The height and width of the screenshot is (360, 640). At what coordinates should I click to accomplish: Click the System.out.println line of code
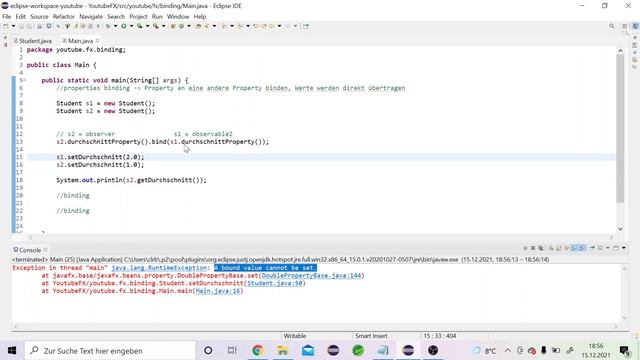pos(131,180)
